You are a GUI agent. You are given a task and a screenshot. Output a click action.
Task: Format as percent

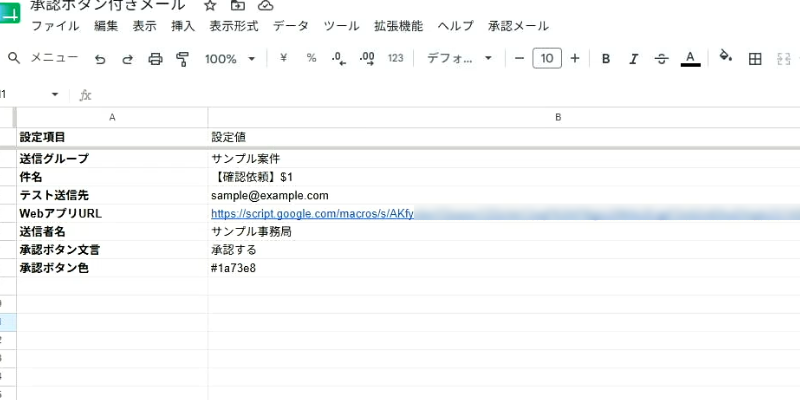coord(311,58)
